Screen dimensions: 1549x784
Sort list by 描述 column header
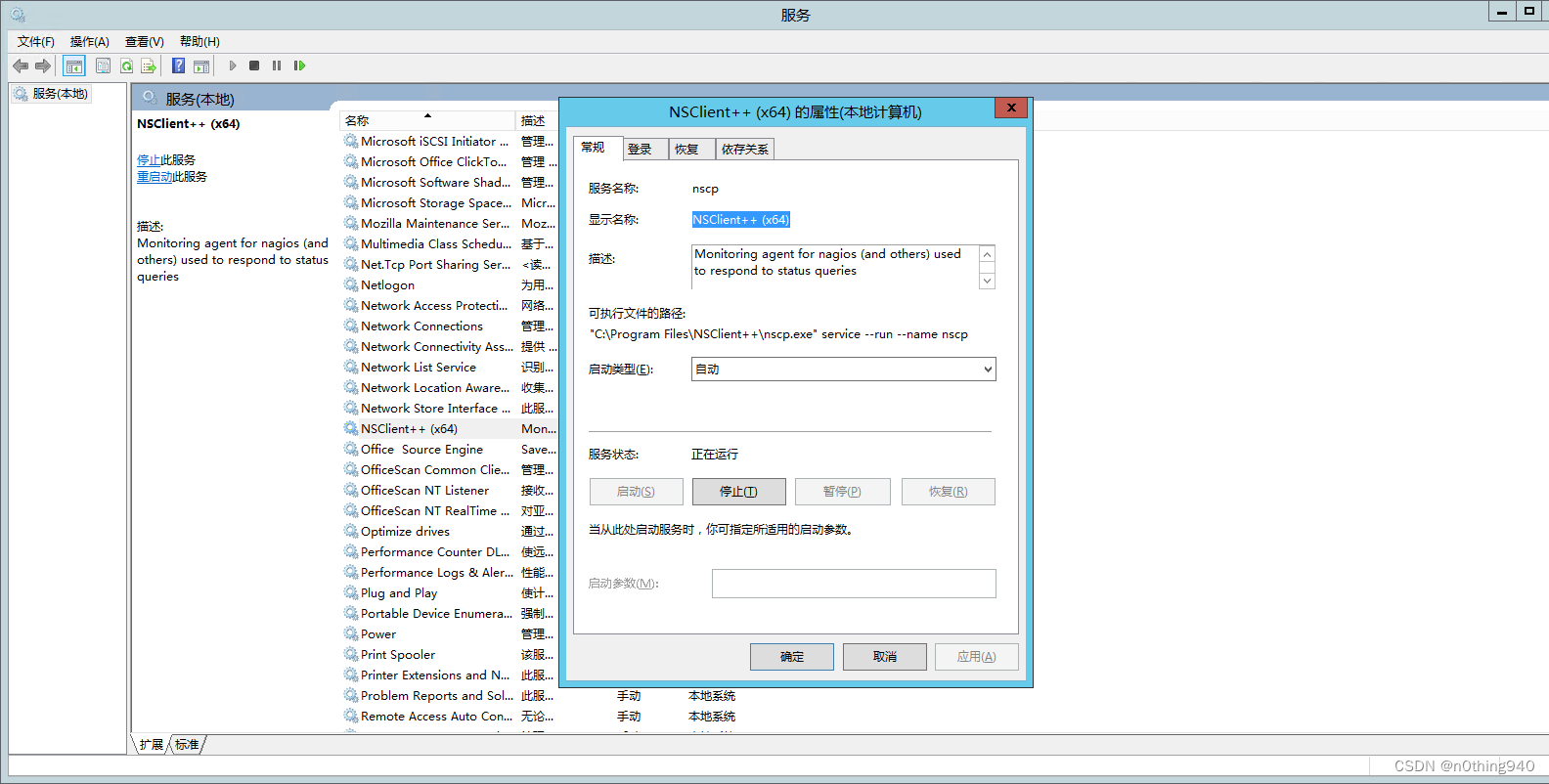pos(537,120)
